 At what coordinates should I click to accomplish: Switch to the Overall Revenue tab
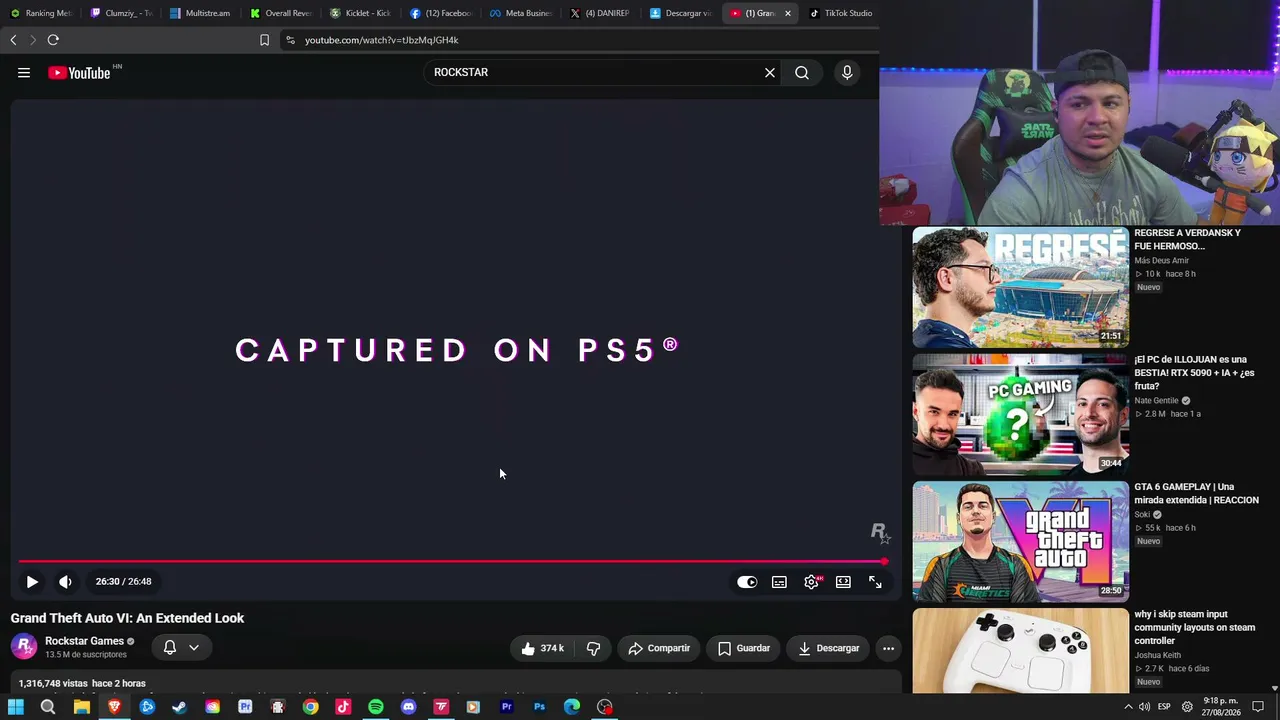(281, 13)
